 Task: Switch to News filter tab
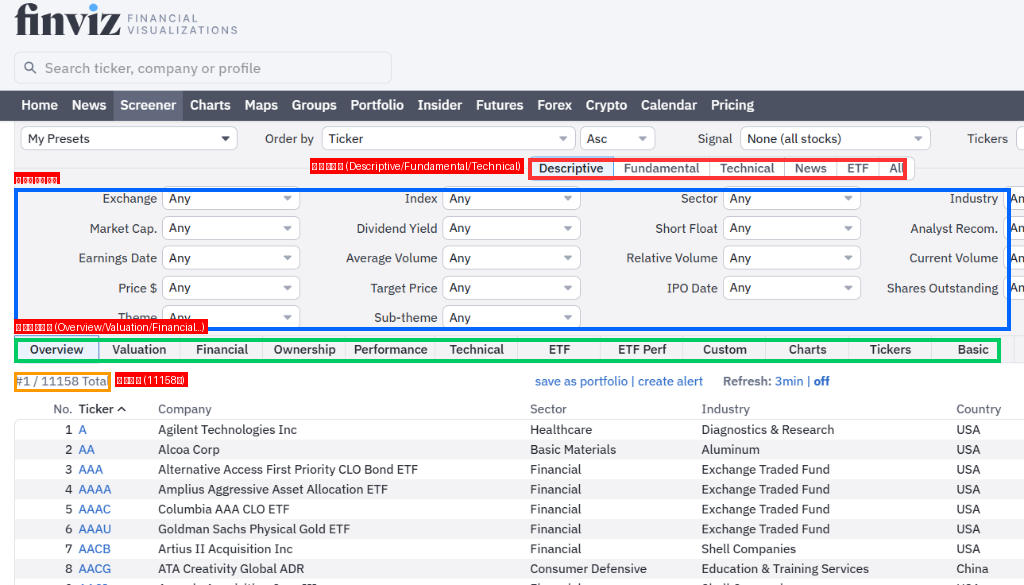coord(810,168)
